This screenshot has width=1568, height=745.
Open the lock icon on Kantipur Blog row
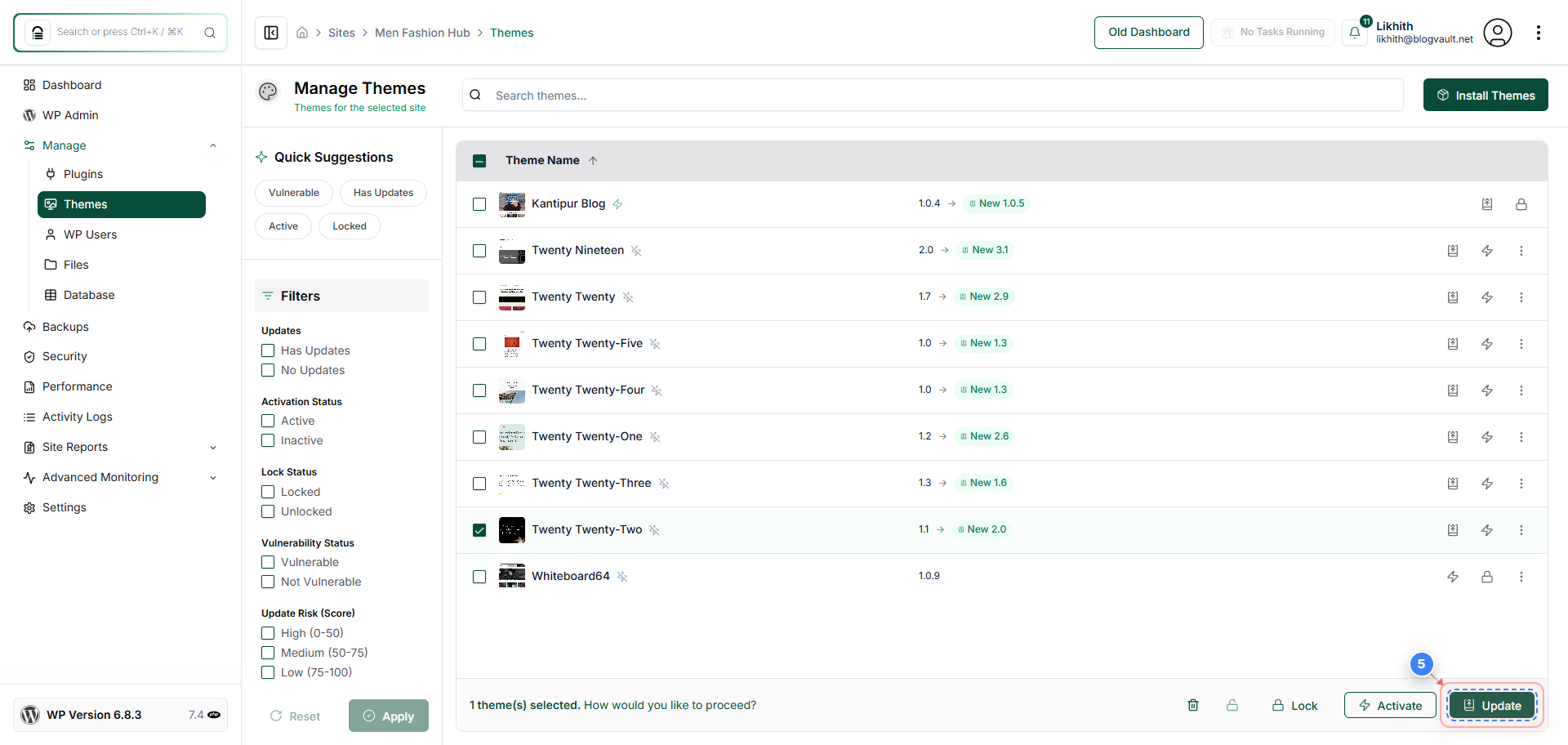[x=1521, y=204]
